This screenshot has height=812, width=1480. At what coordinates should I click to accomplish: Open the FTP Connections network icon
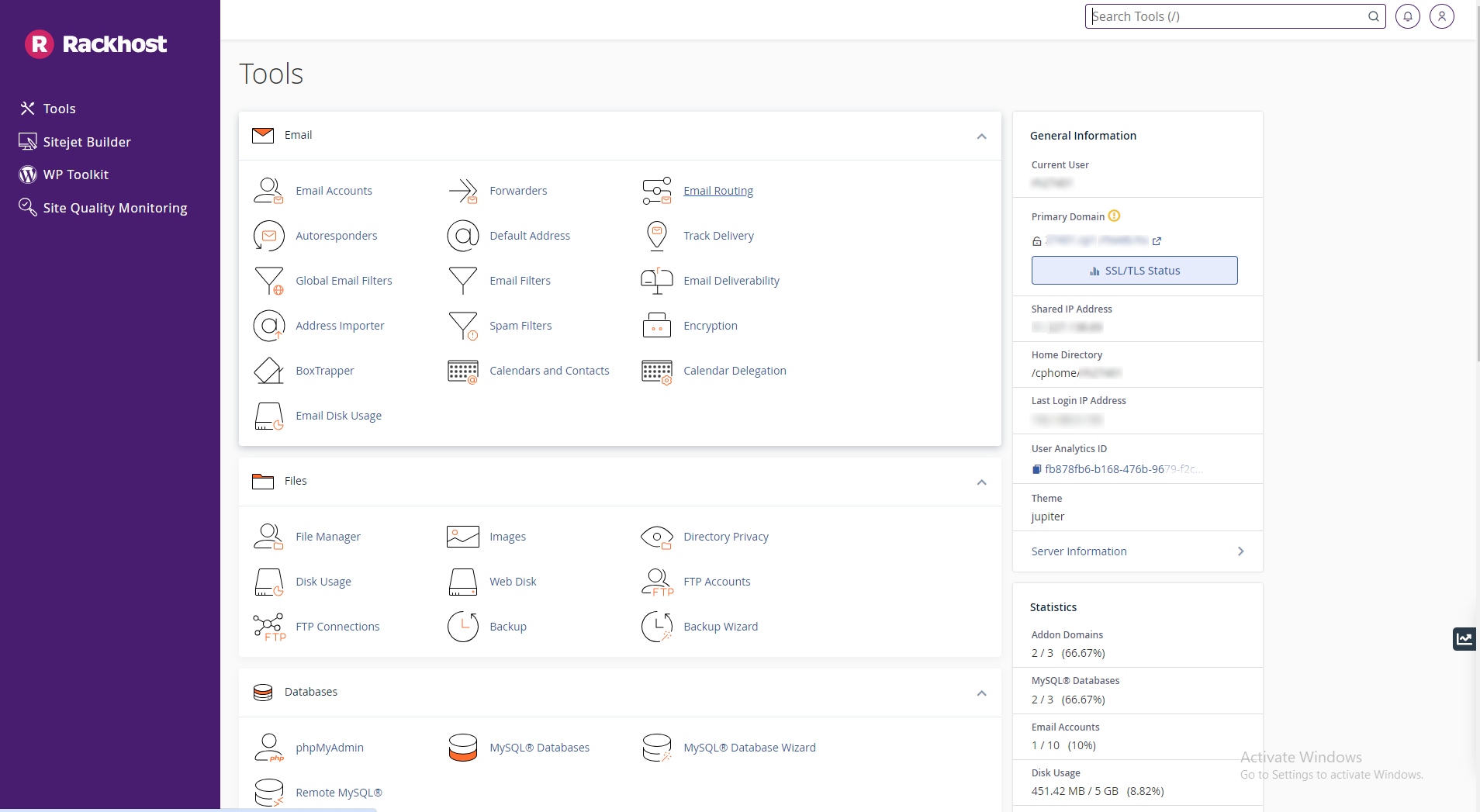click(x=268, y=627)
